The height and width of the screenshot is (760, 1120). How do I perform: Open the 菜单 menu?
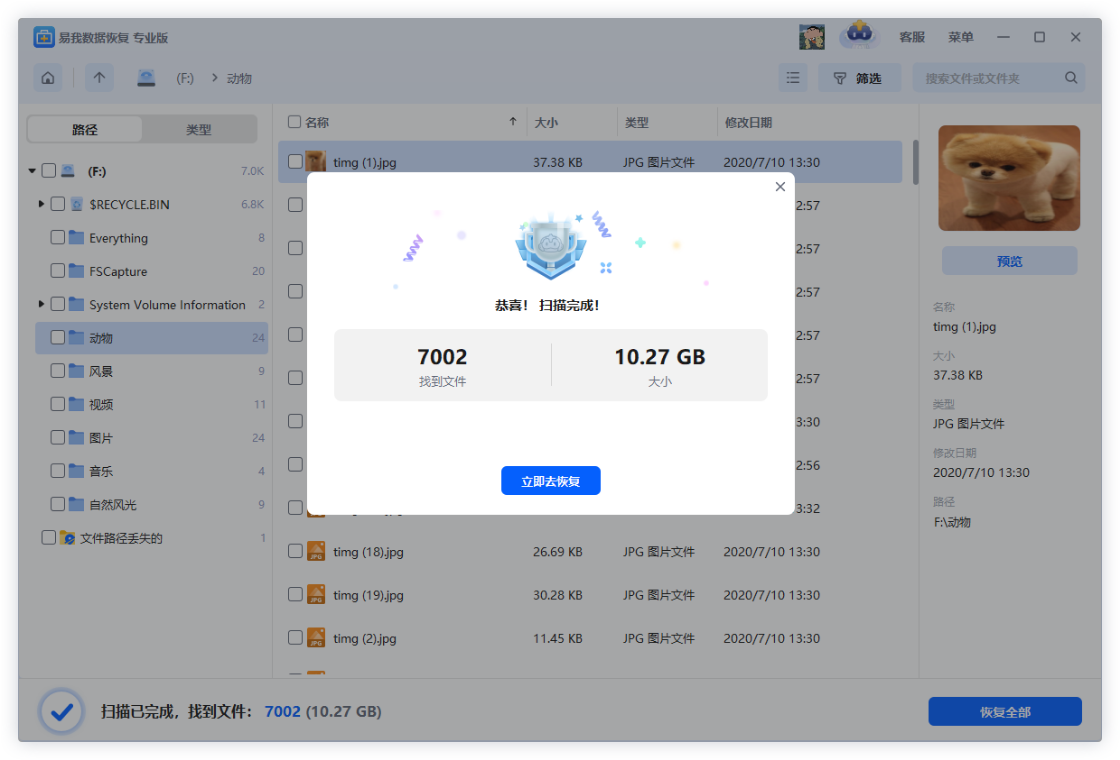(x=960, y=37)
